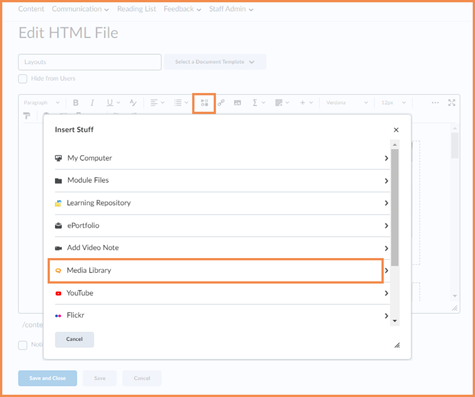Click the page-level Cancel button
Screen dimensions: 475x397
point(142,378)
